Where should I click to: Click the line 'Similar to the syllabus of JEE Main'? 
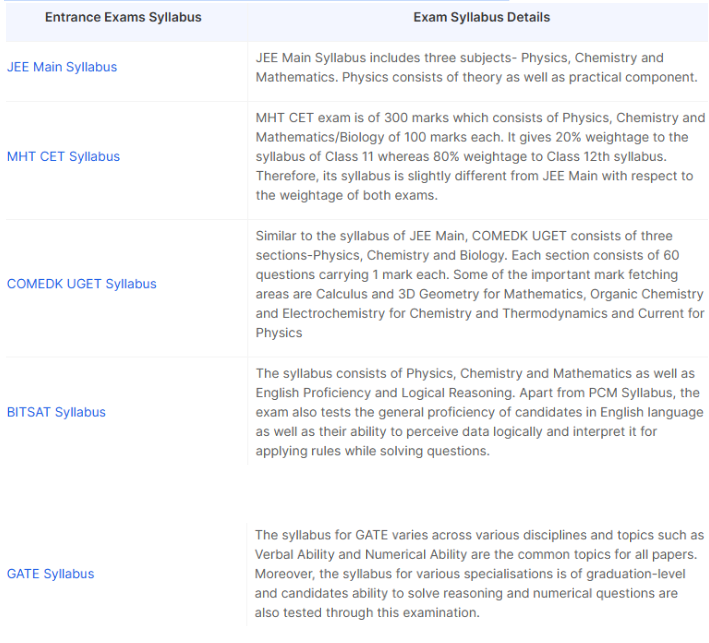(464, 236)
